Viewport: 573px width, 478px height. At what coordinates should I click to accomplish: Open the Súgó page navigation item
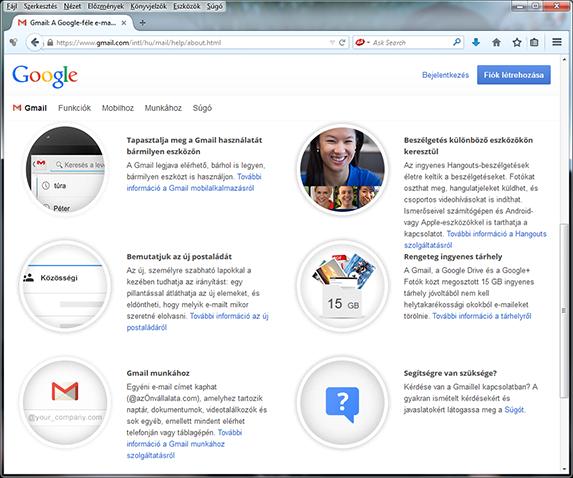(x=202, y=108)
